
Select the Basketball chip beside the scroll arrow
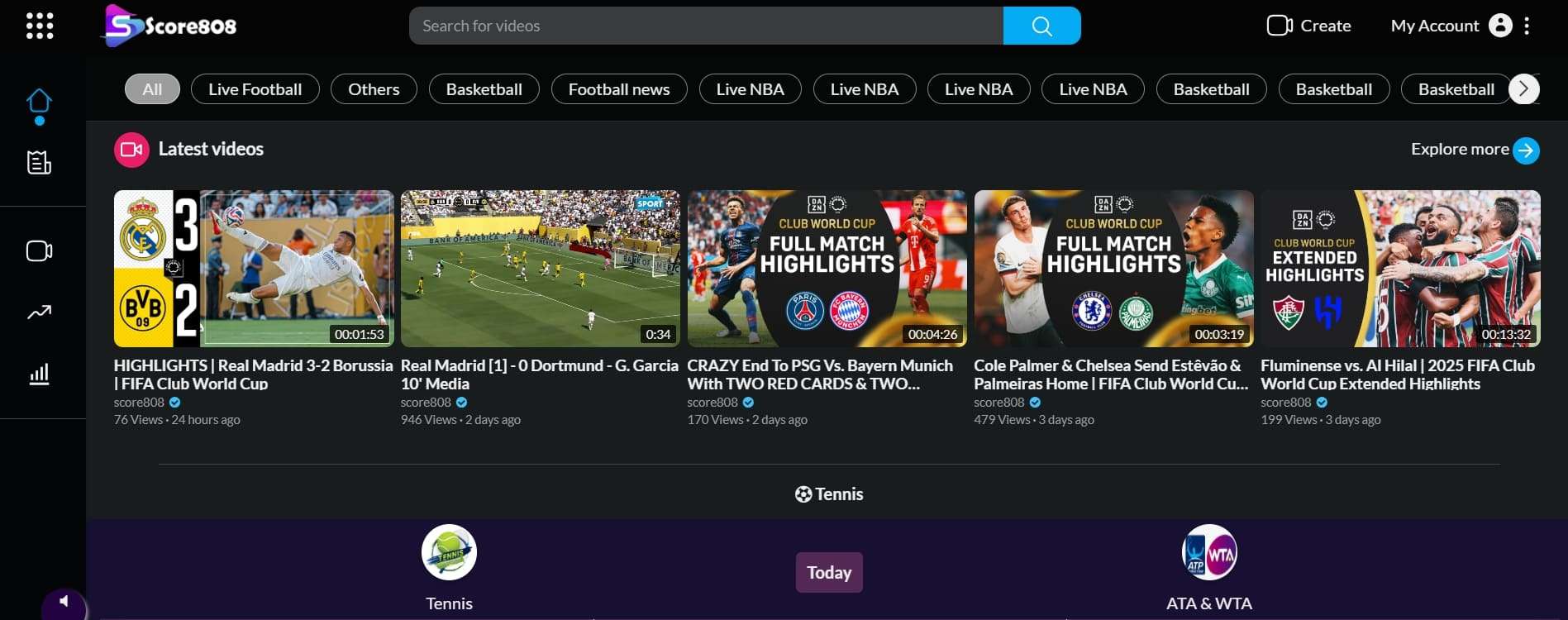[x=1456, y=89]
